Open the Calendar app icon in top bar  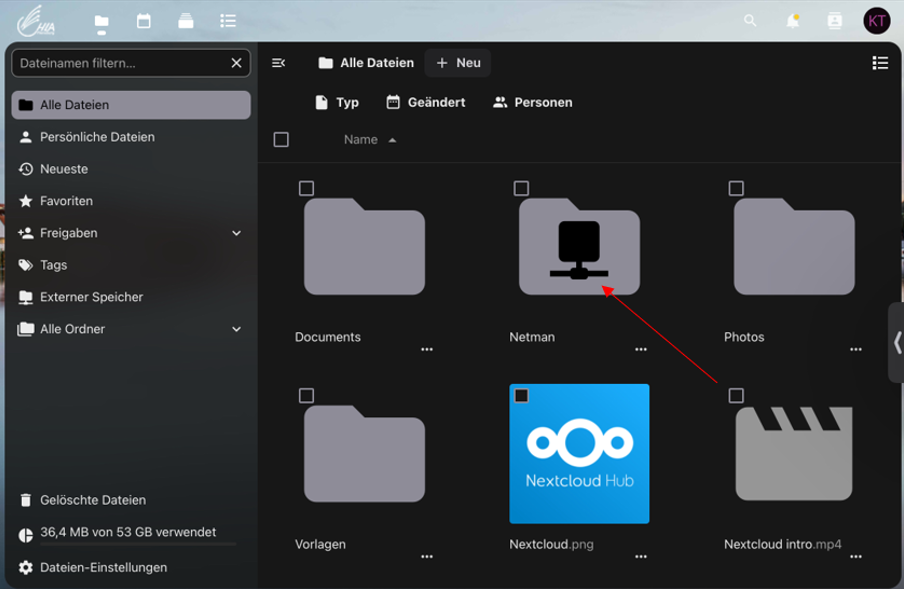[x=144, y=21]
